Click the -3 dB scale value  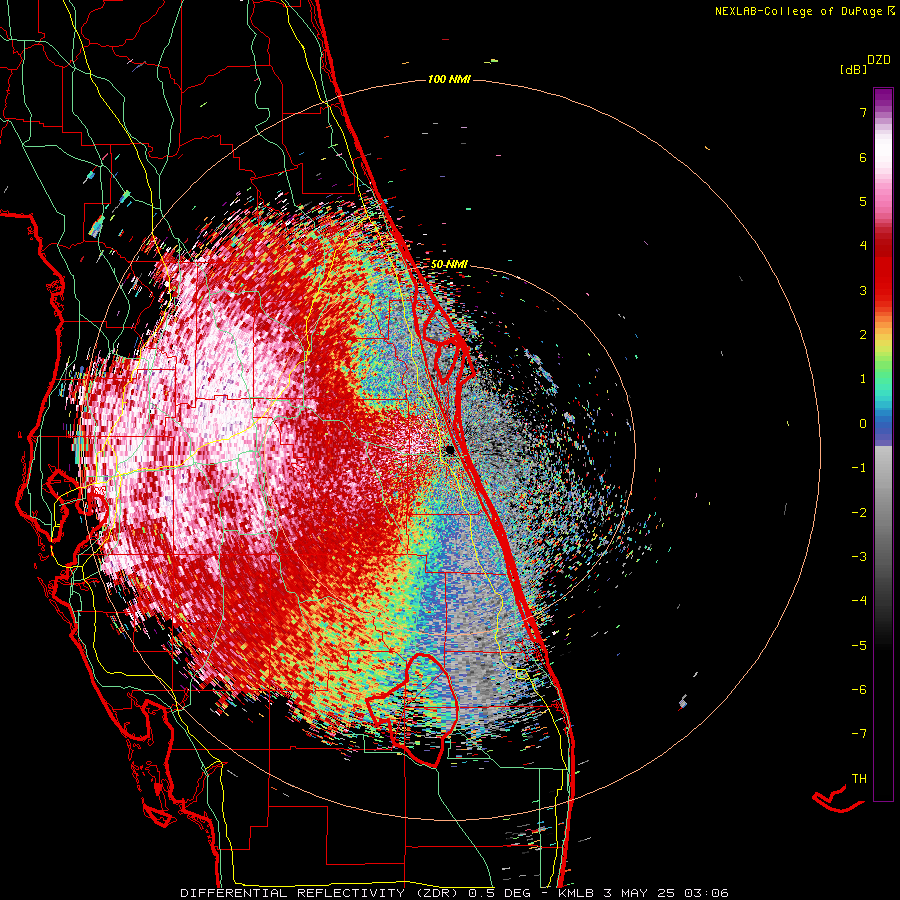click(x=859, y=557)
